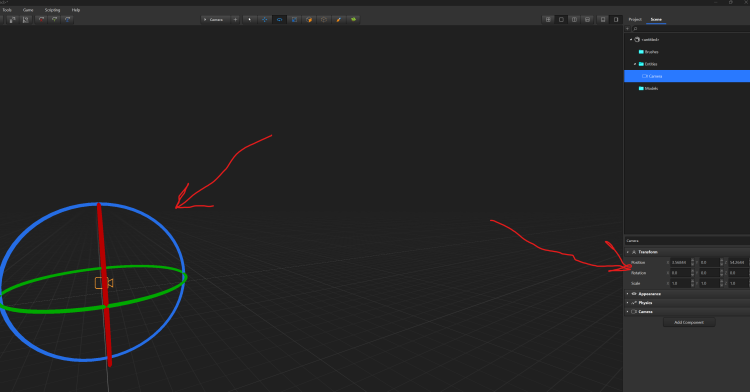Click the orange camera icon in viewport

pos(104,283)
